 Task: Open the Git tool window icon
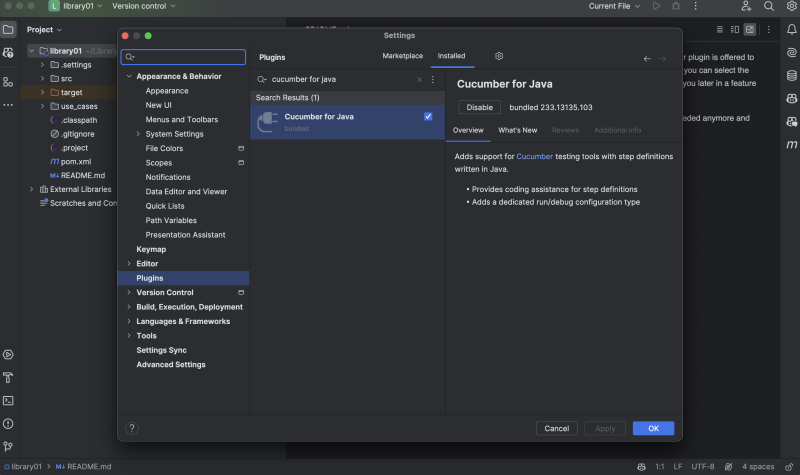(x=8, y=446)
